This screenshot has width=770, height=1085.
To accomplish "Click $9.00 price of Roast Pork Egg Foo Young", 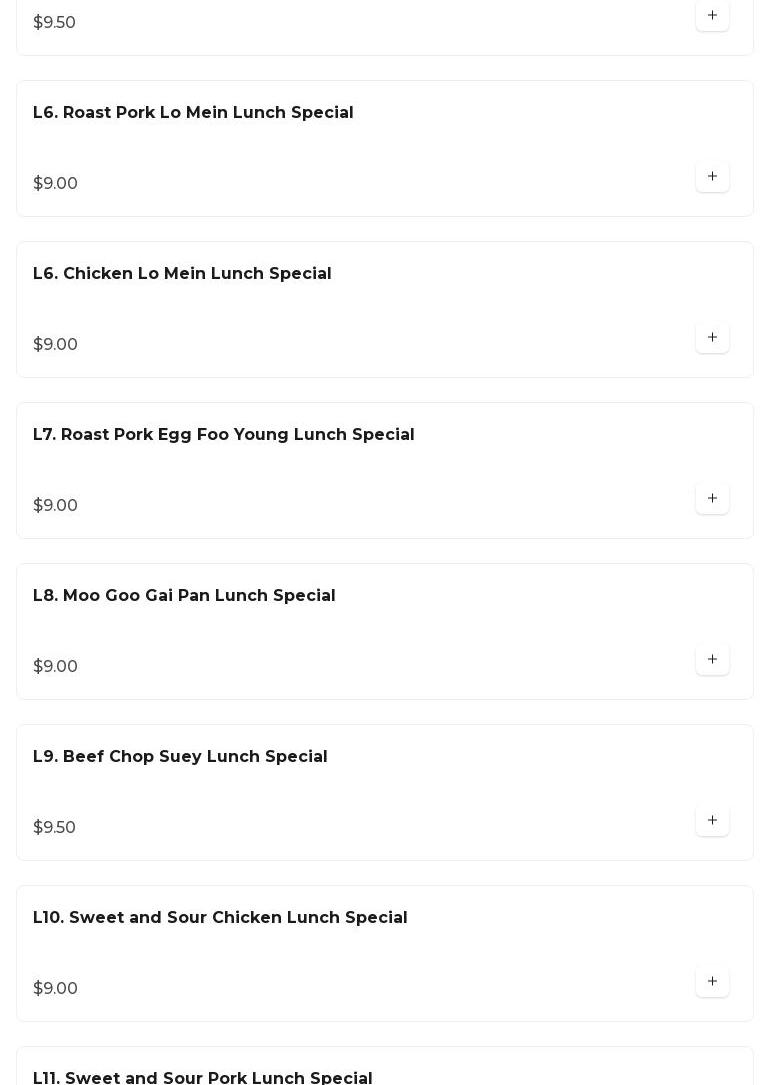I will pos(55,506).
